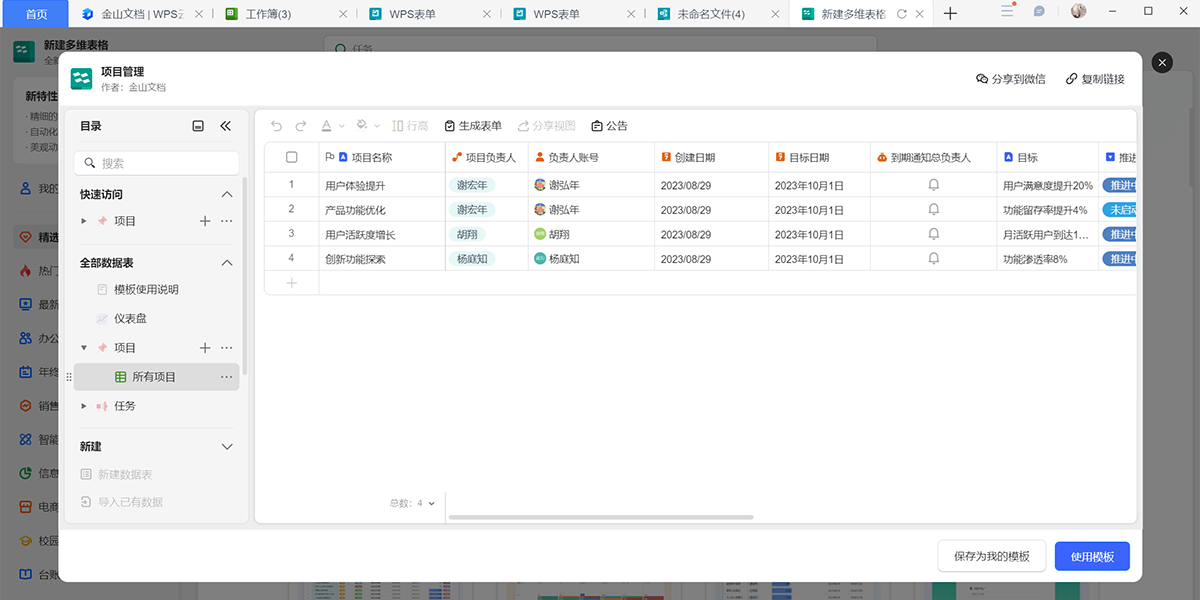Click the plus icon beside 项目 in 全部数据表
The width and height of the screenshot is (1200, 600).
point(205,348)
